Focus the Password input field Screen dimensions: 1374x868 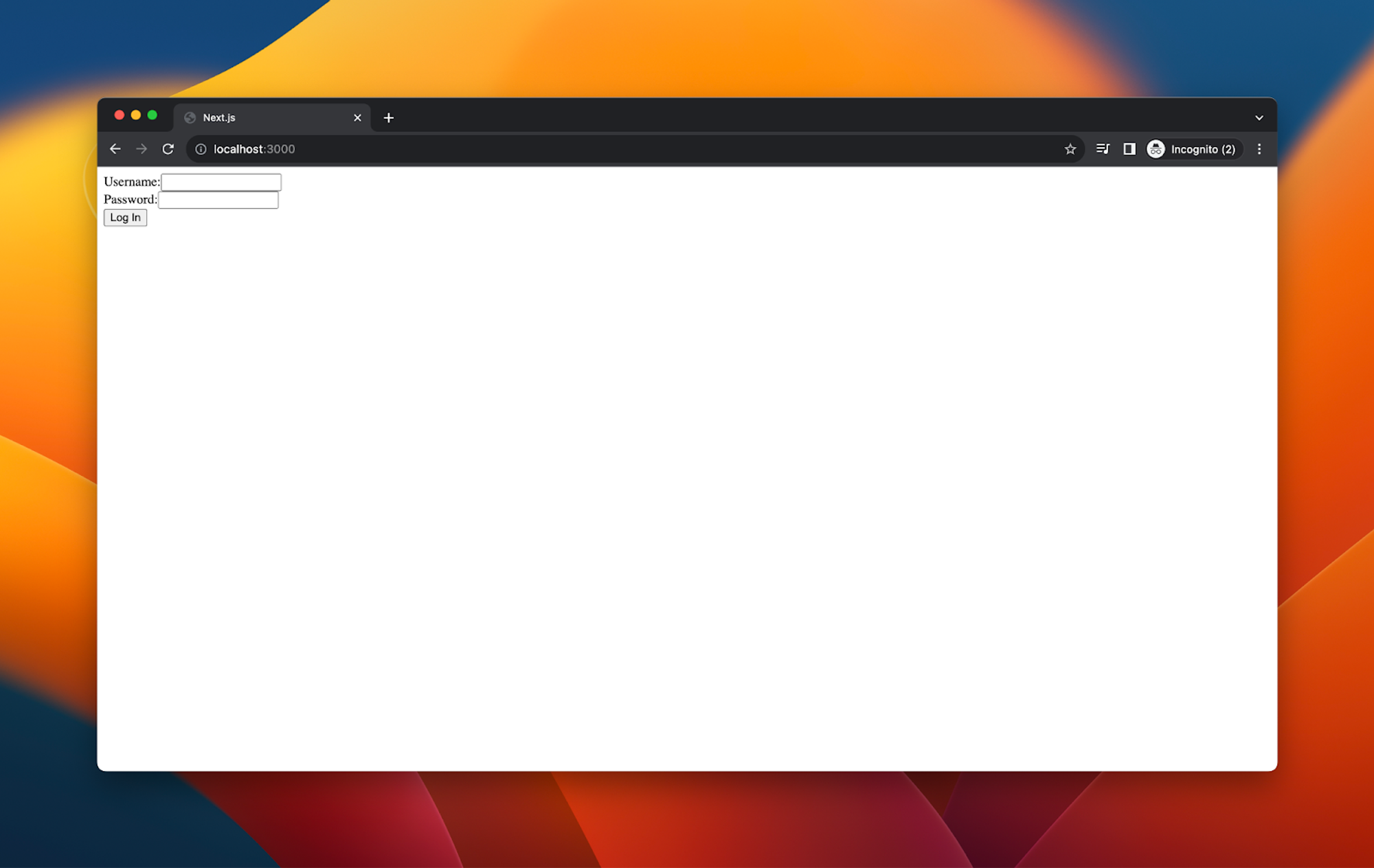tap(218, 200)
